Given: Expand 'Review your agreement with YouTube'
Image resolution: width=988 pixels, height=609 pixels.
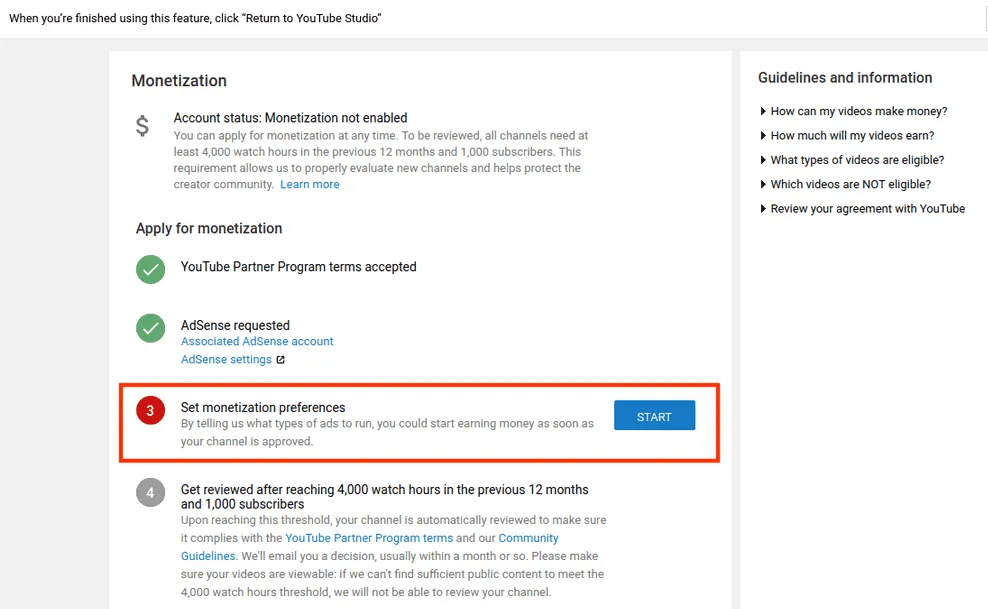Looking at the screenshot, I should pyautogui.click(x=866, y=208).
